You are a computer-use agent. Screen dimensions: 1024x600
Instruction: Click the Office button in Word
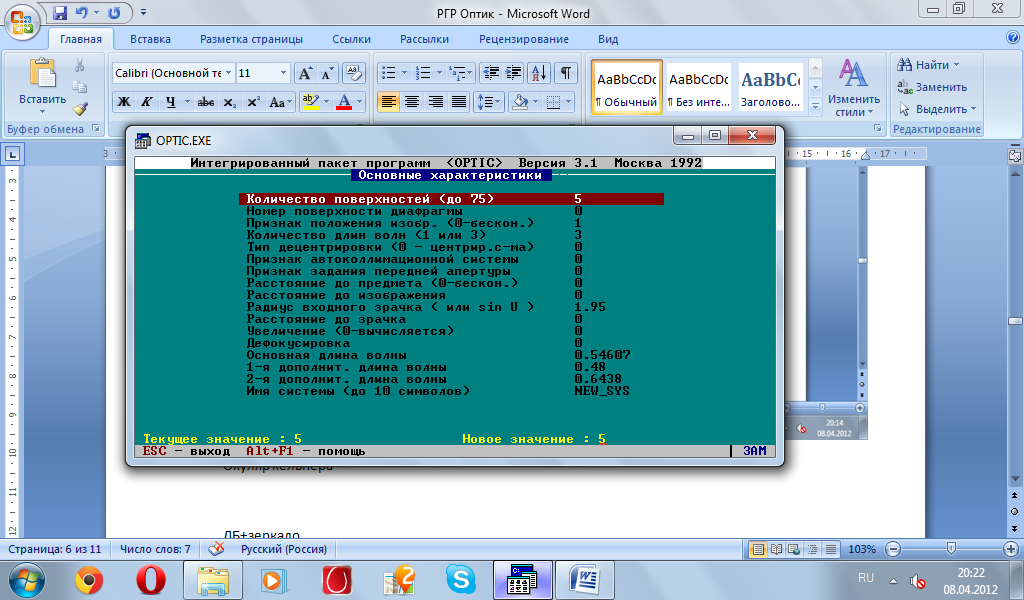[22, 22]
